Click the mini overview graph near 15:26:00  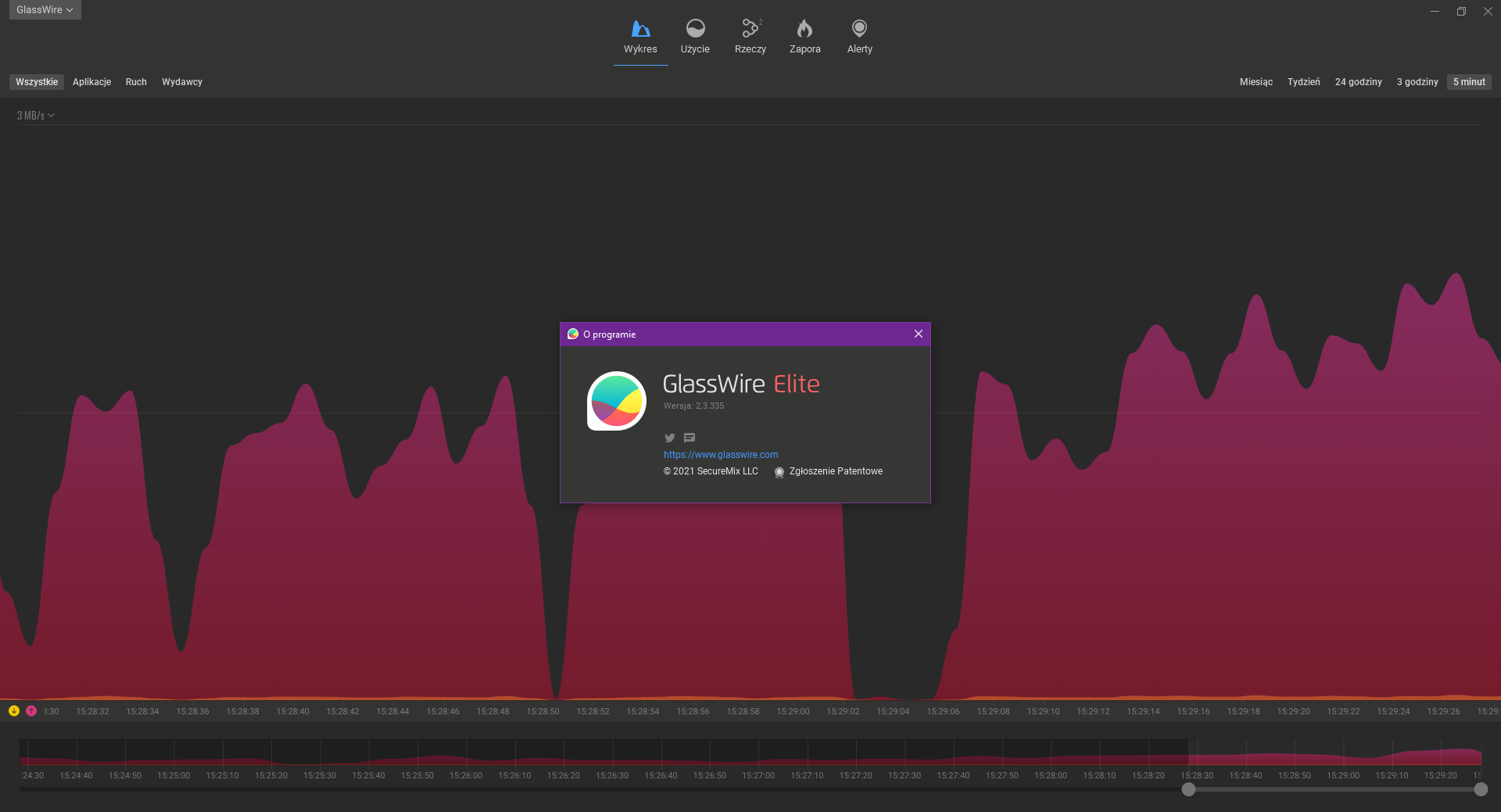(466, 753)
